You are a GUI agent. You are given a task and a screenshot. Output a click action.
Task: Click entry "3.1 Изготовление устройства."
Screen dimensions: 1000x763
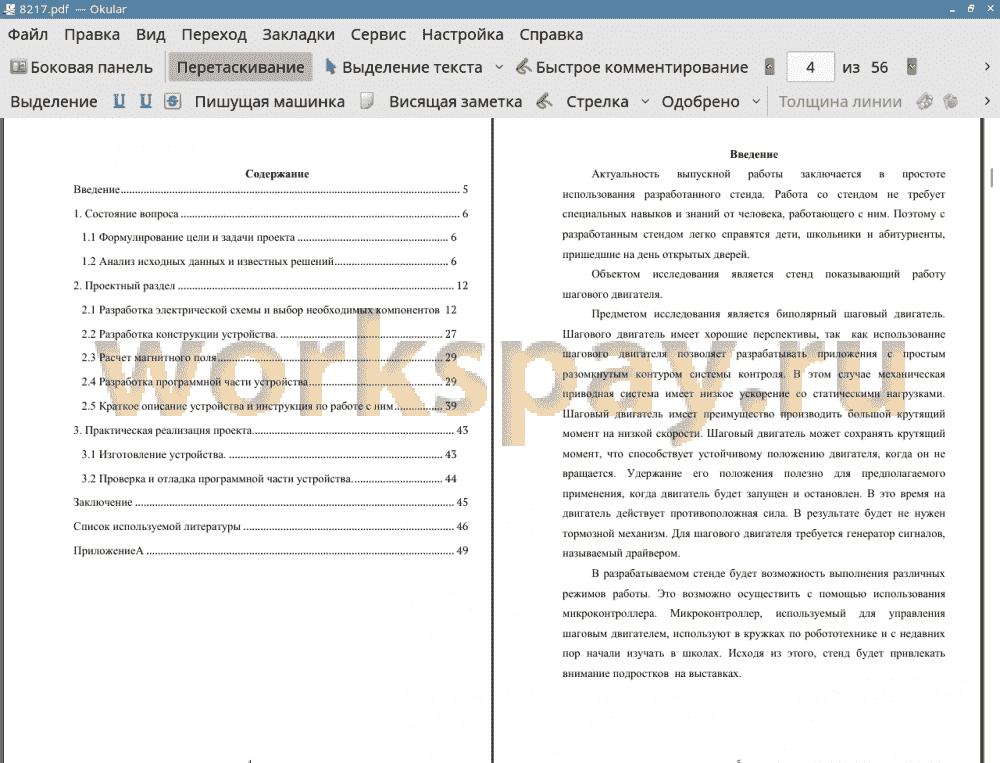(269, 454)
